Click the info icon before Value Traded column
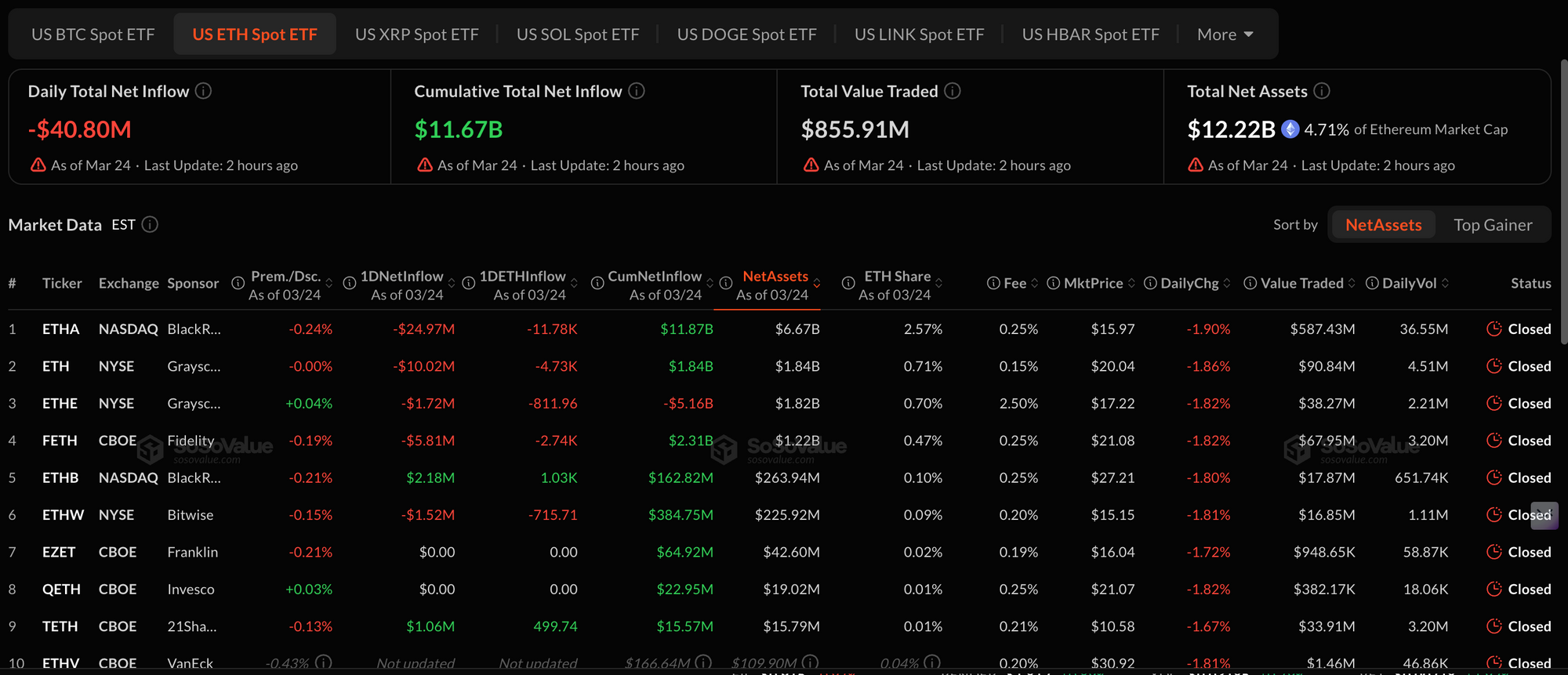Screen dimensions: 1568x675 click(1250, 283)
